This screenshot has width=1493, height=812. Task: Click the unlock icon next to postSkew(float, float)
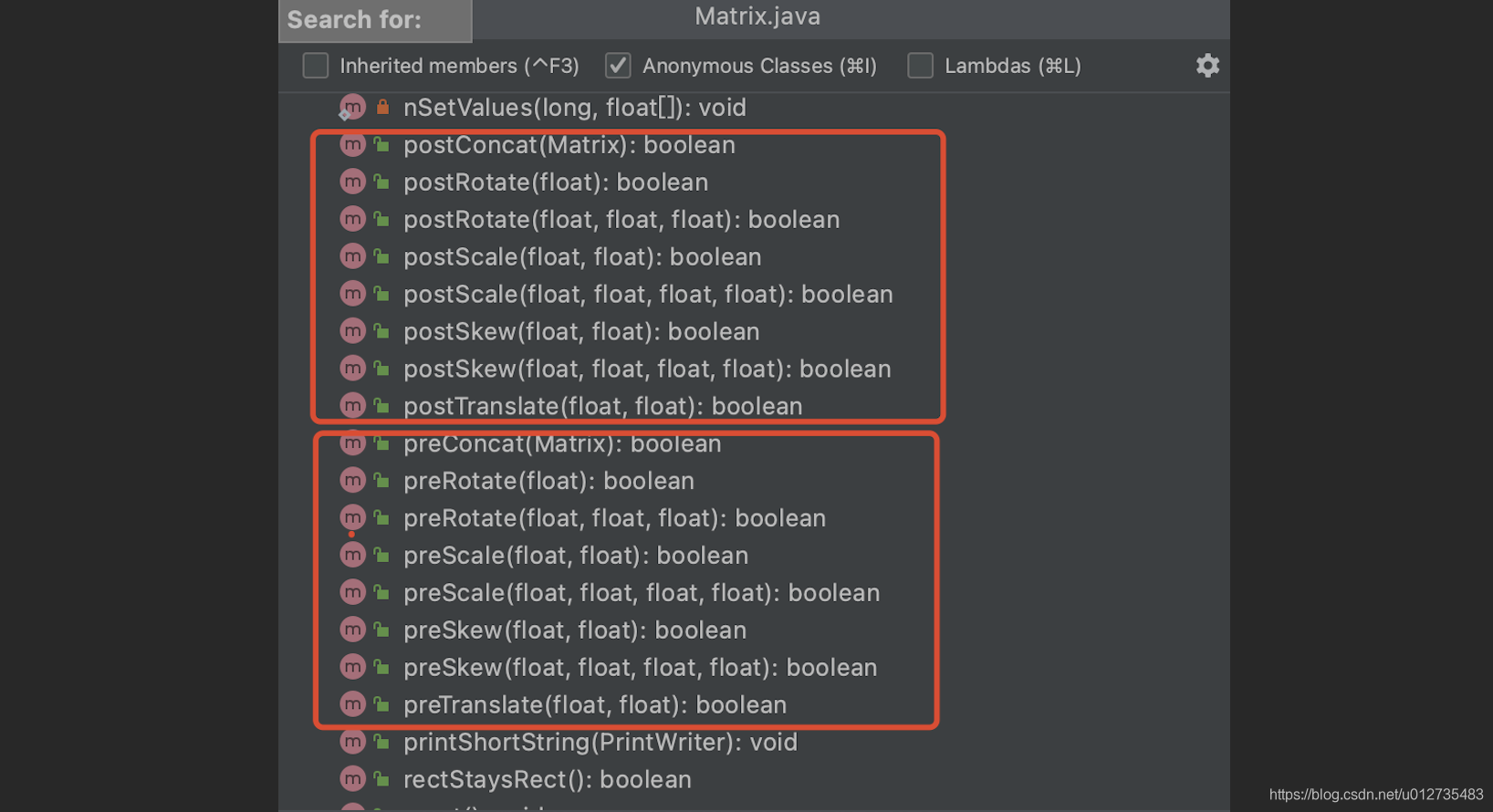click(381, 330)
